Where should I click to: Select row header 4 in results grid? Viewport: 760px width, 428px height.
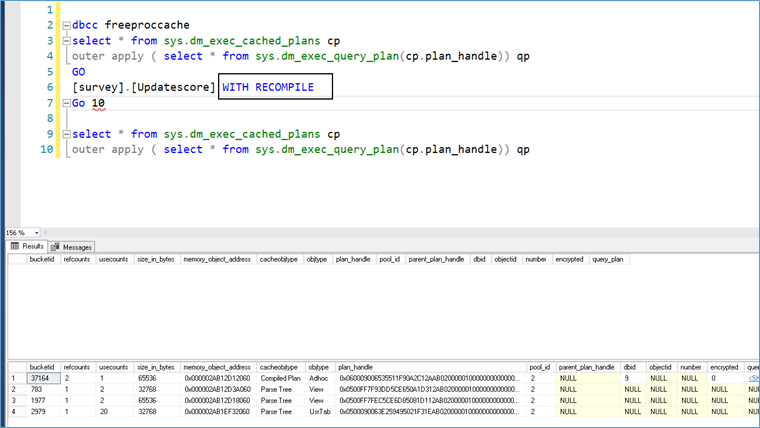point(17,412)
